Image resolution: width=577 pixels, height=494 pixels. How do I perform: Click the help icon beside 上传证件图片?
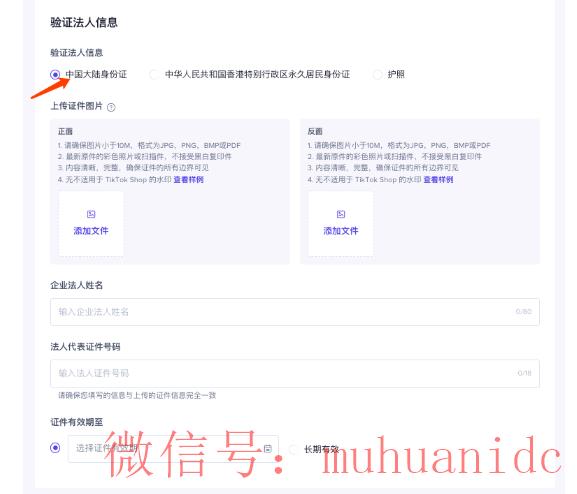click(x=111, y=107)
